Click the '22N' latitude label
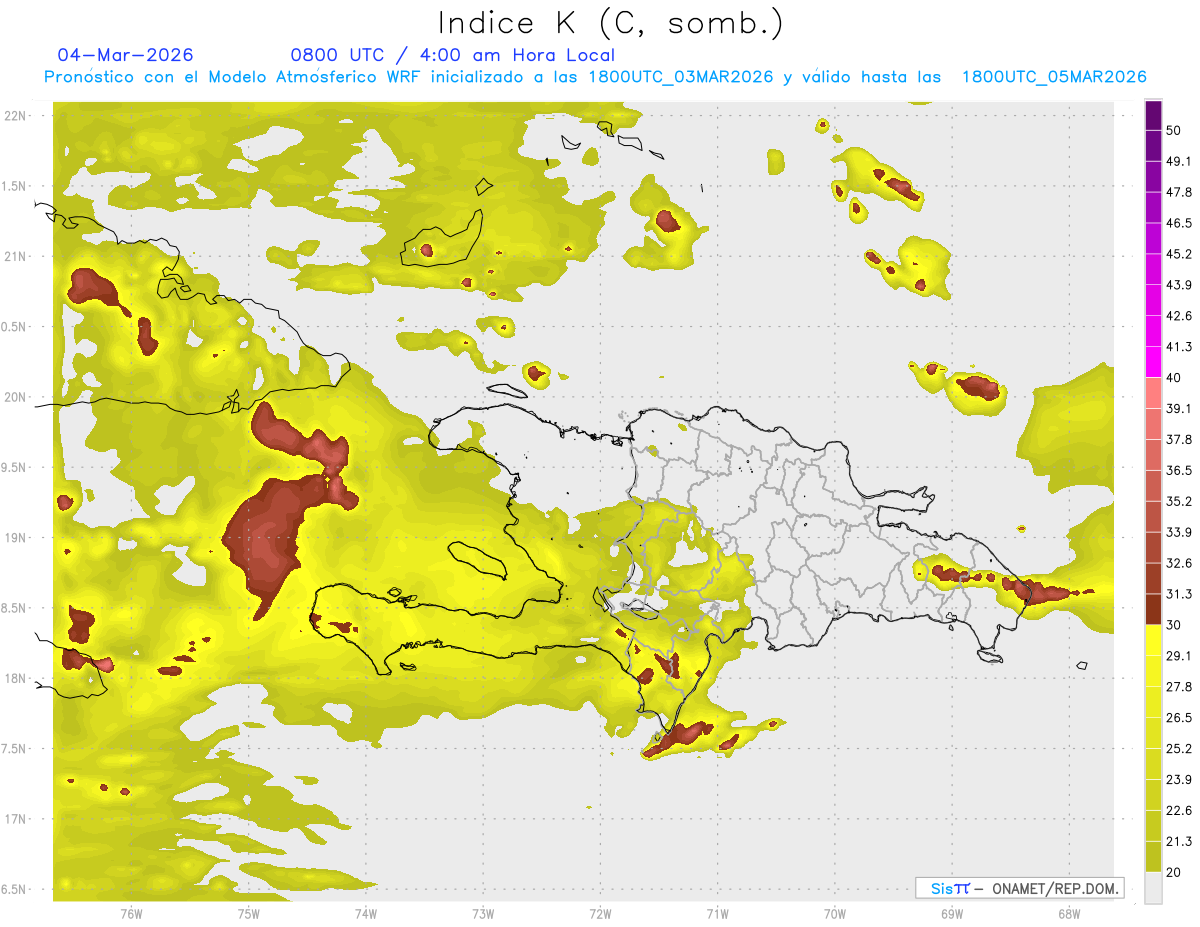The height and width of the screenshot is (927, 1200). pyautogui.click(x=16, y=116)
